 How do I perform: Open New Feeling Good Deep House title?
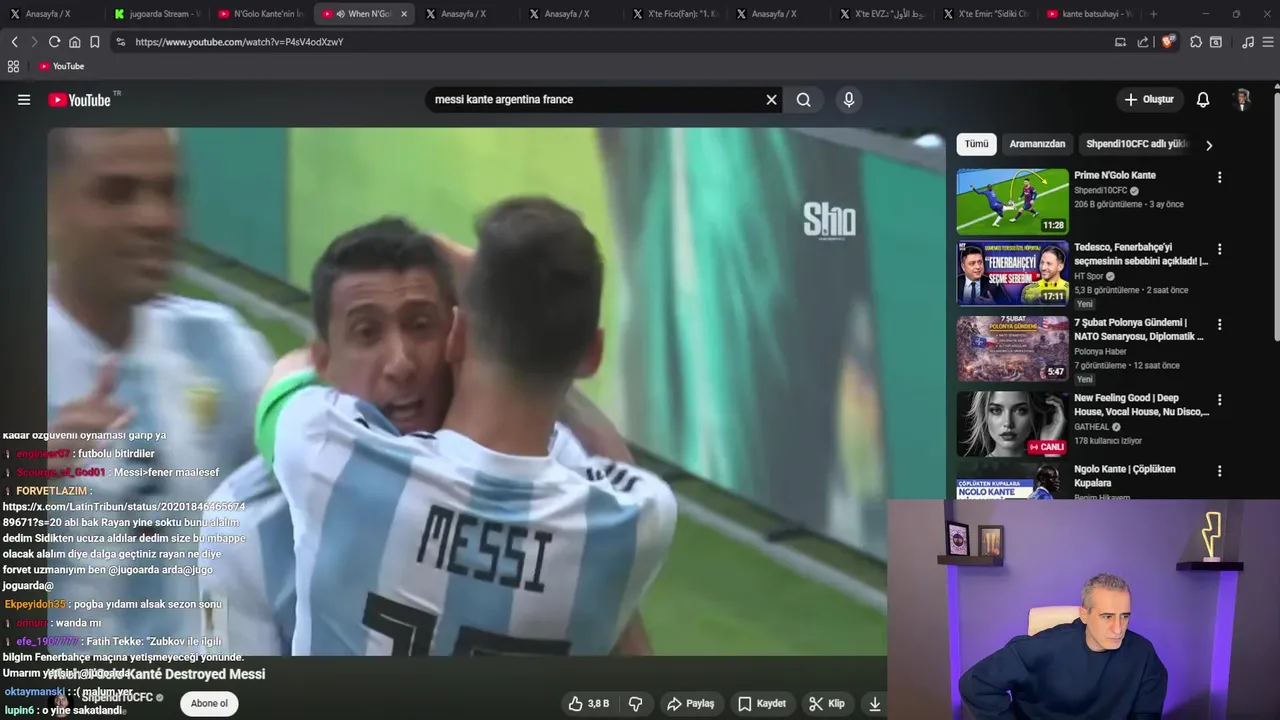[x=1141, y=405]
